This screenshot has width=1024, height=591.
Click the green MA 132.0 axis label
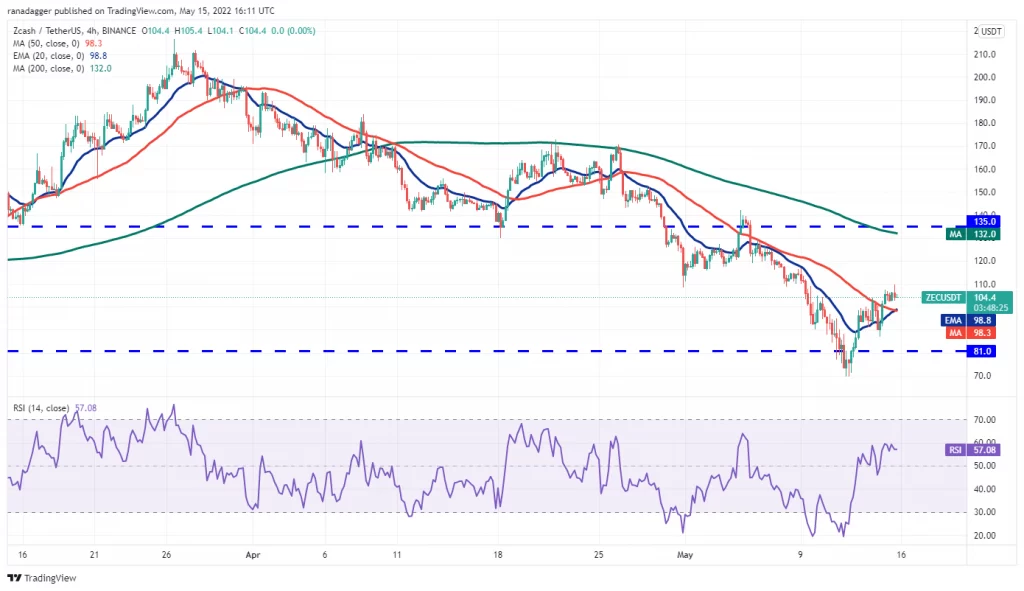[972, 234]
